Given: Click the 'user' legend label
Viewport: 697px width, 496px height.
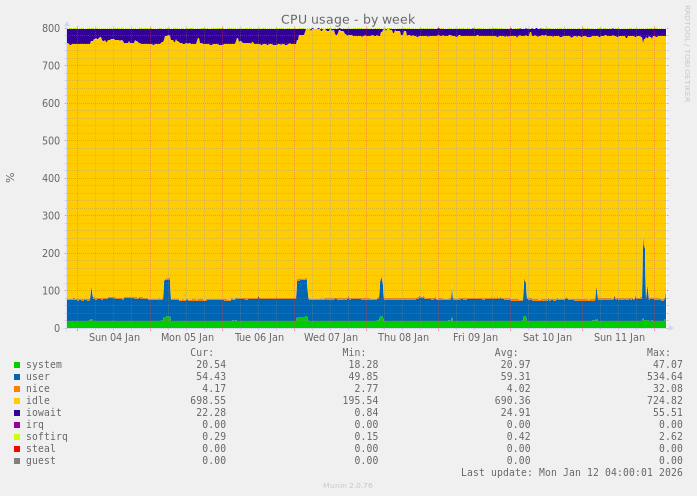Looking at the screenshot, I should (x=38, y=377).
